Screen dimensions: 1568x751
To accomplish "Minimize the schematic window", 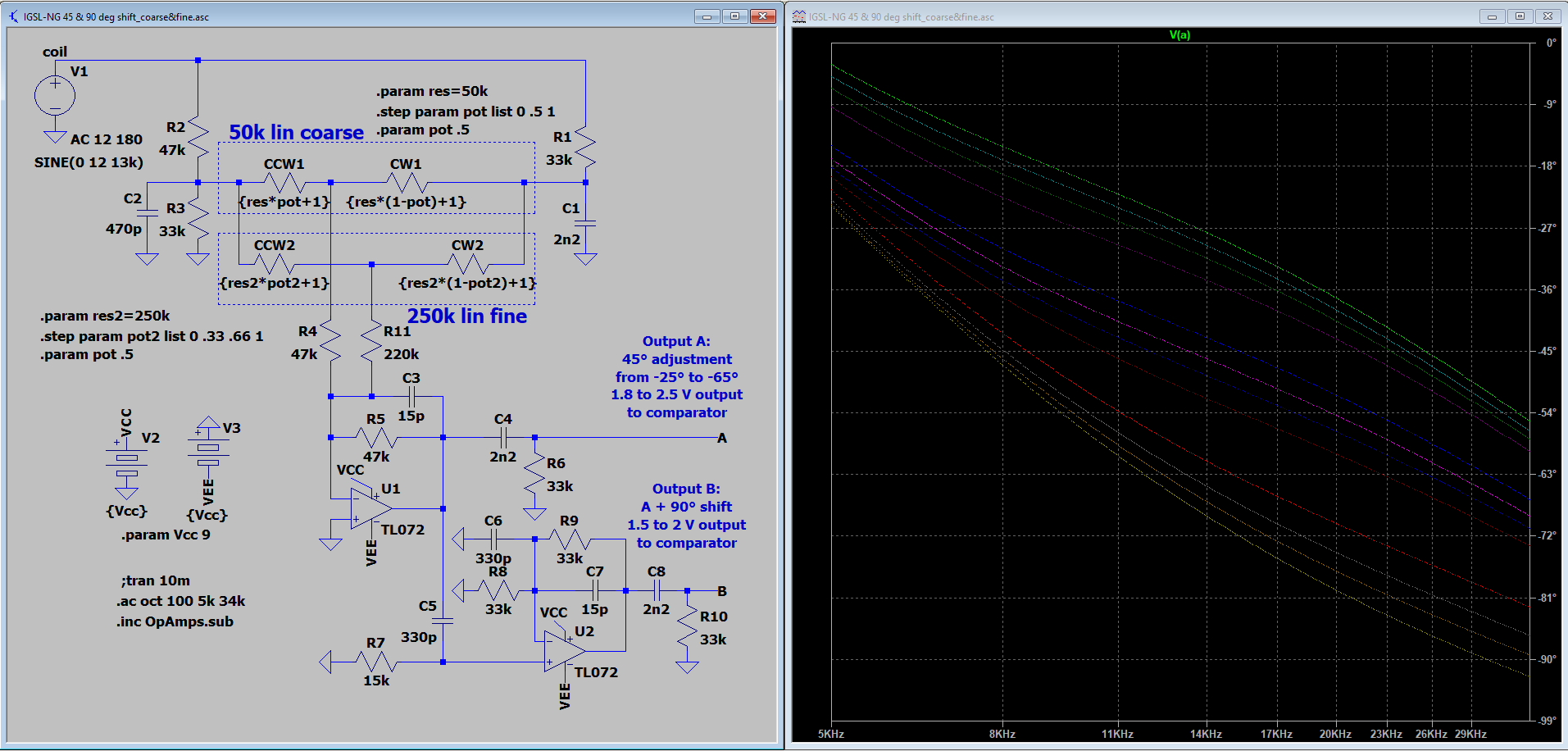I will click(x=707, y=16).
